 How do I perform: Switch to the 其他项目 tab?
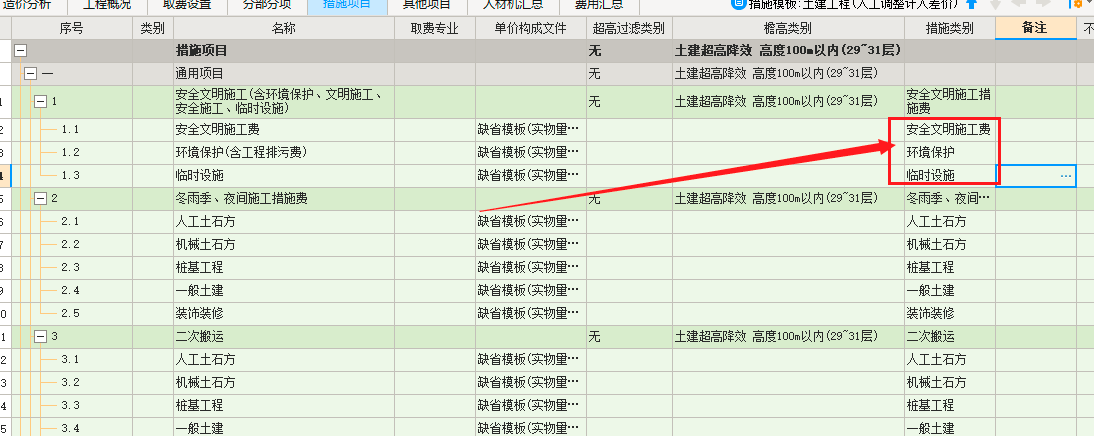(427, 6)
